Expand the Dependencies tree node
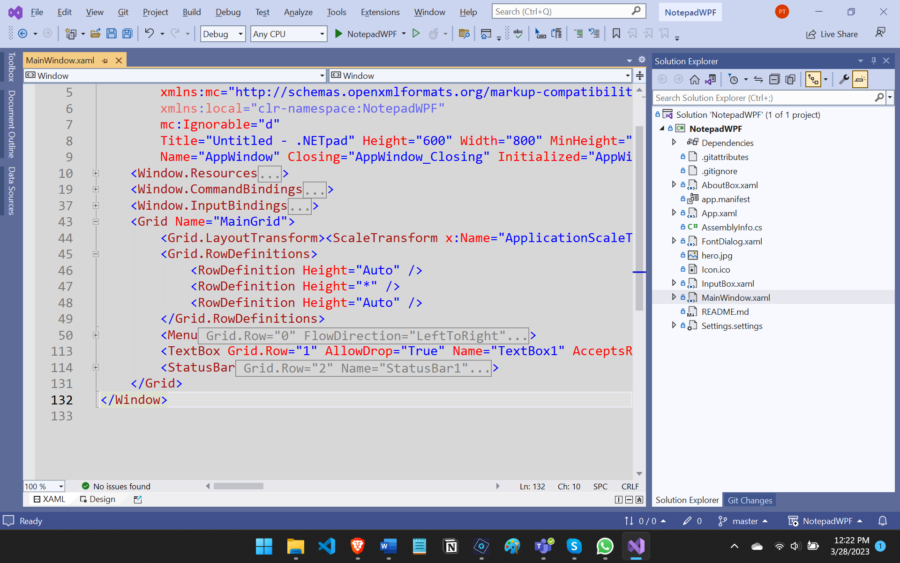The height and width of the screenshot is (563, 900). tap(674, 143)
